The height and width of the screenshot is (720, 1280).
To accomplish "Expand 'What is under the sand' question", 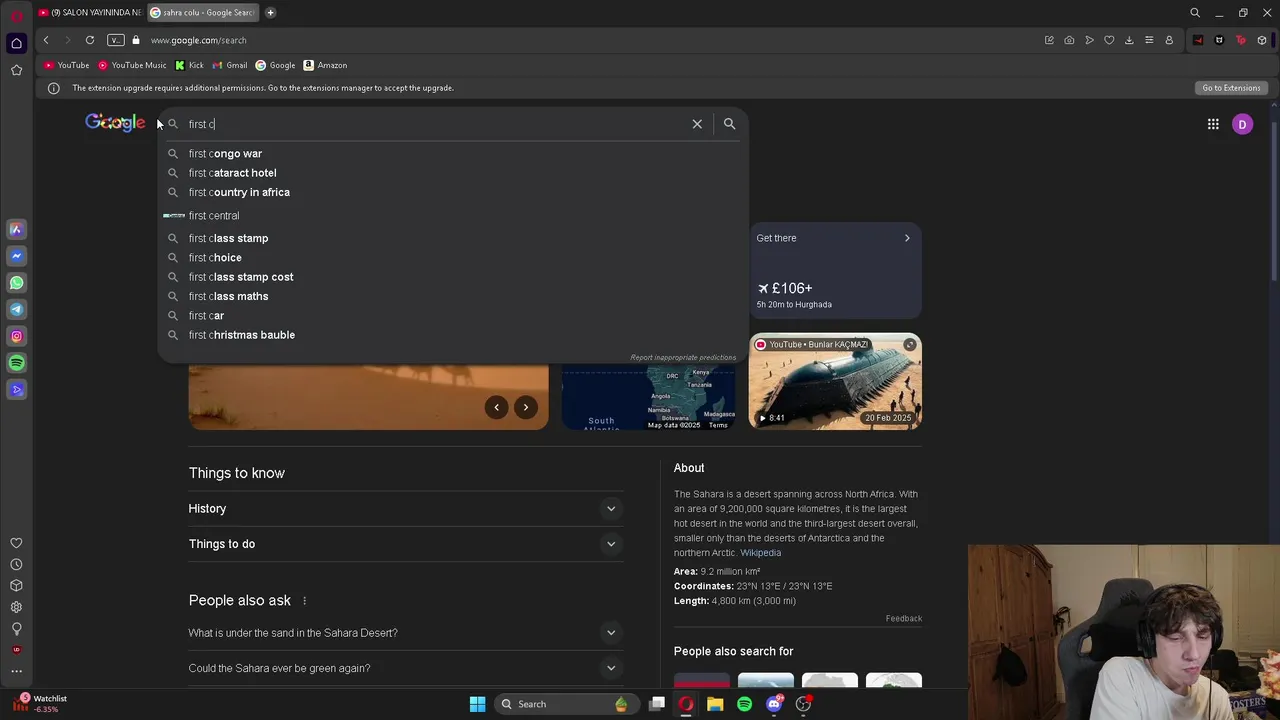I will [x=405, y=633].
